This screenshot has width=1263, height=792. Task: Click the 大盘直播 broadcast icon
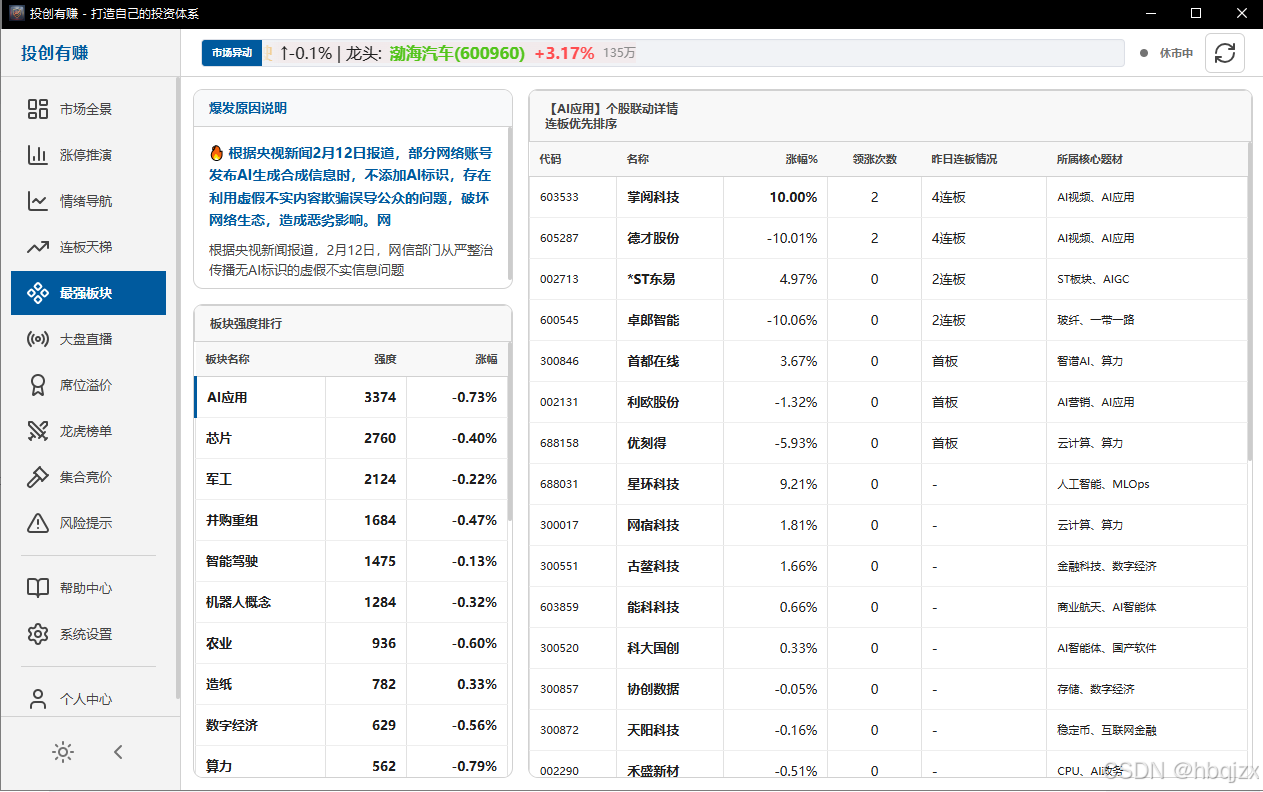coord(38,339)
